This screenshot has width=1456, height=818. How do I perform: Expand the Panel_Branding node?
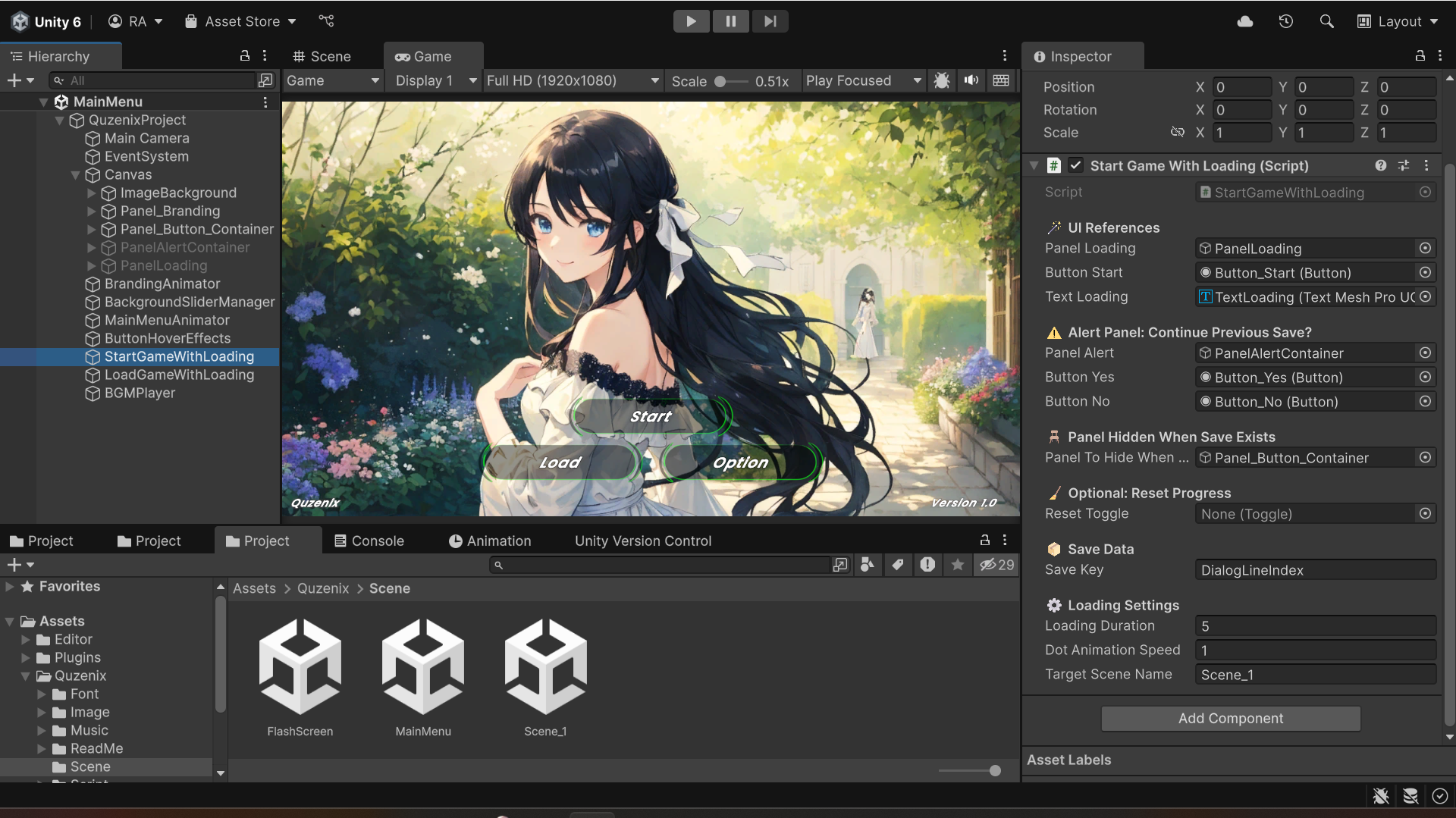91,212
